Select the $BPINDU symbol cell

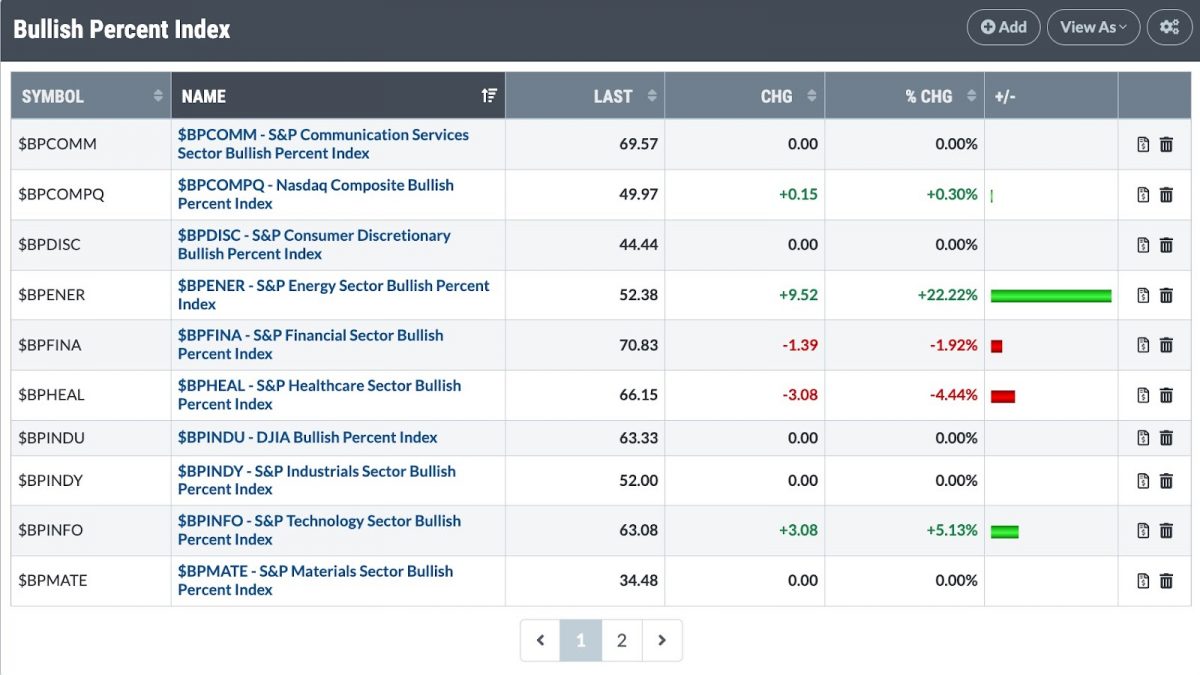pyautogui.click(x=91, y=438)
